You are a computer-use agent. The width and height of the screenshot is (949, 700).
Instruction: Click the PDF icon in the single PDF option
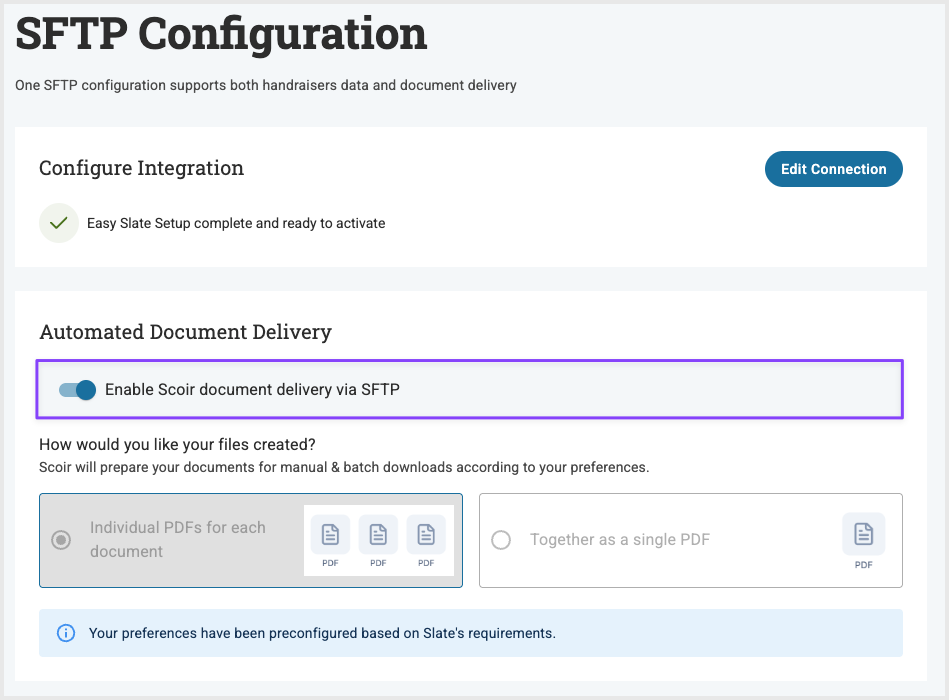(x=863, y=535)
